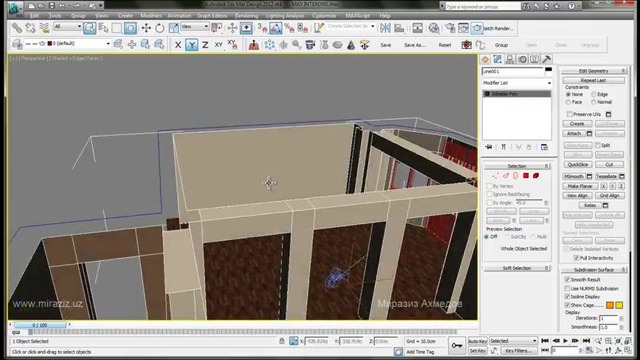Select the Normal constraint radio button

click(594, 102)
